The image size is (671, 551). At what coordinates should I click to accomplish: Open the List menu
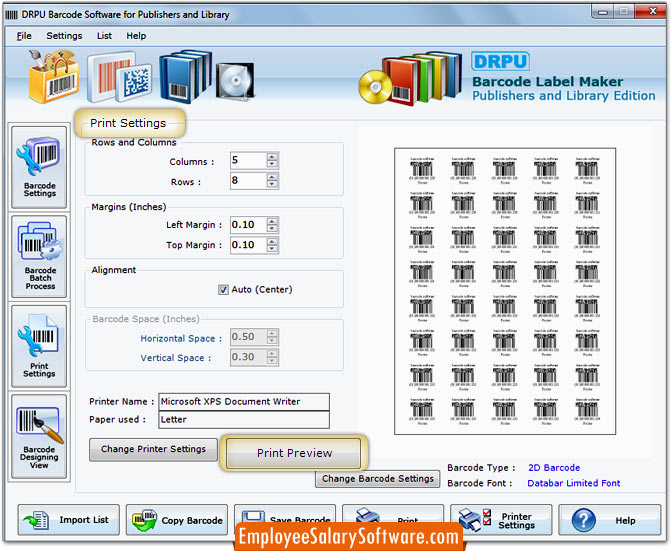click(x=104, y=36)
